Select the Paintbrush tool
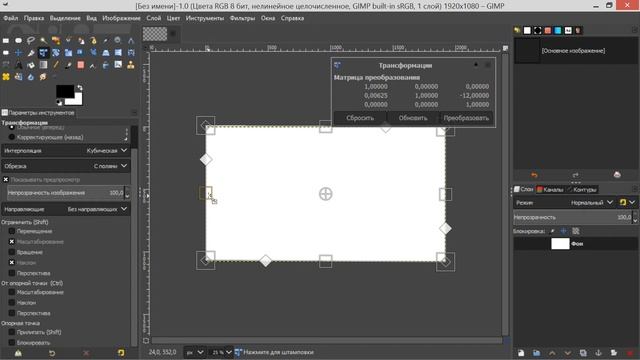The height and width of the screenshot is (360, 640). point(68,65)
